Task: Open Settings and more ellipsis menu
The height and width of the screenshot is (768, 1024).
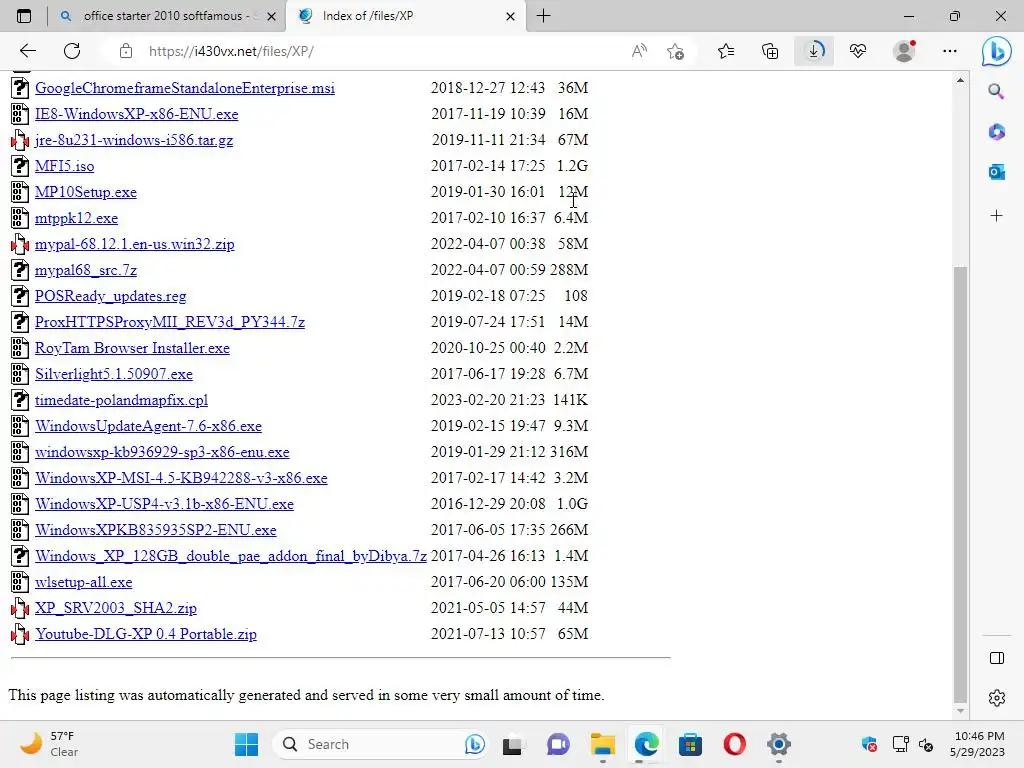Action: pos(950,51)
